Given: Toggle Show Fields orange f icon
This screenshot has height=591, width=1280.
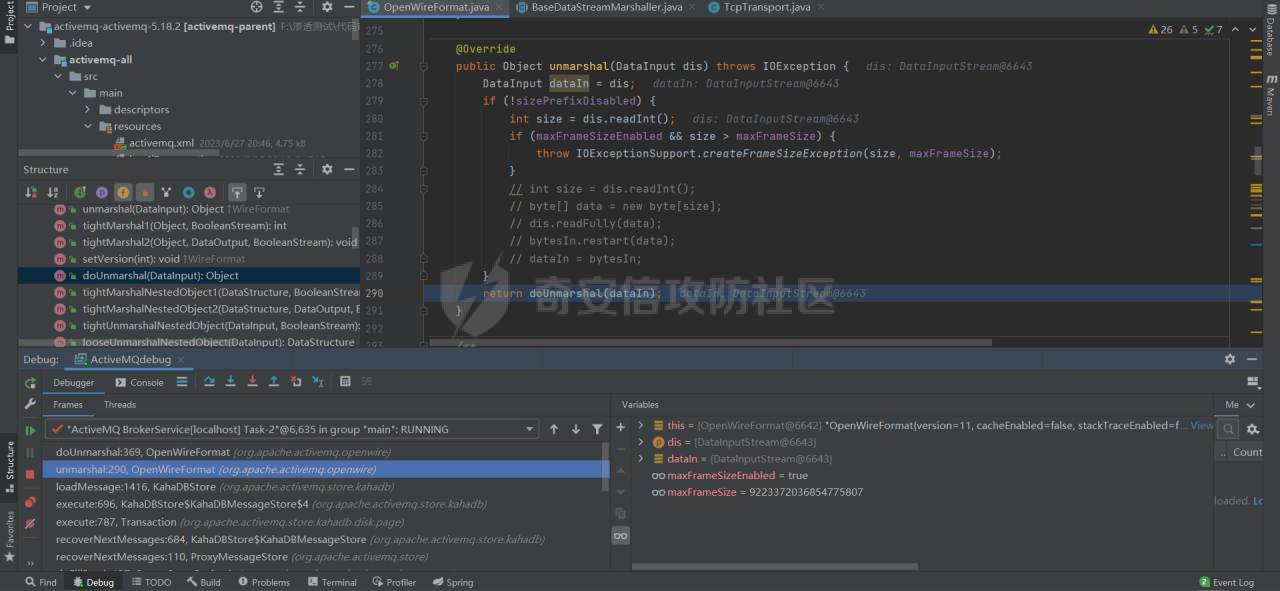Looking at the screenshot, I should click(123, 192).
